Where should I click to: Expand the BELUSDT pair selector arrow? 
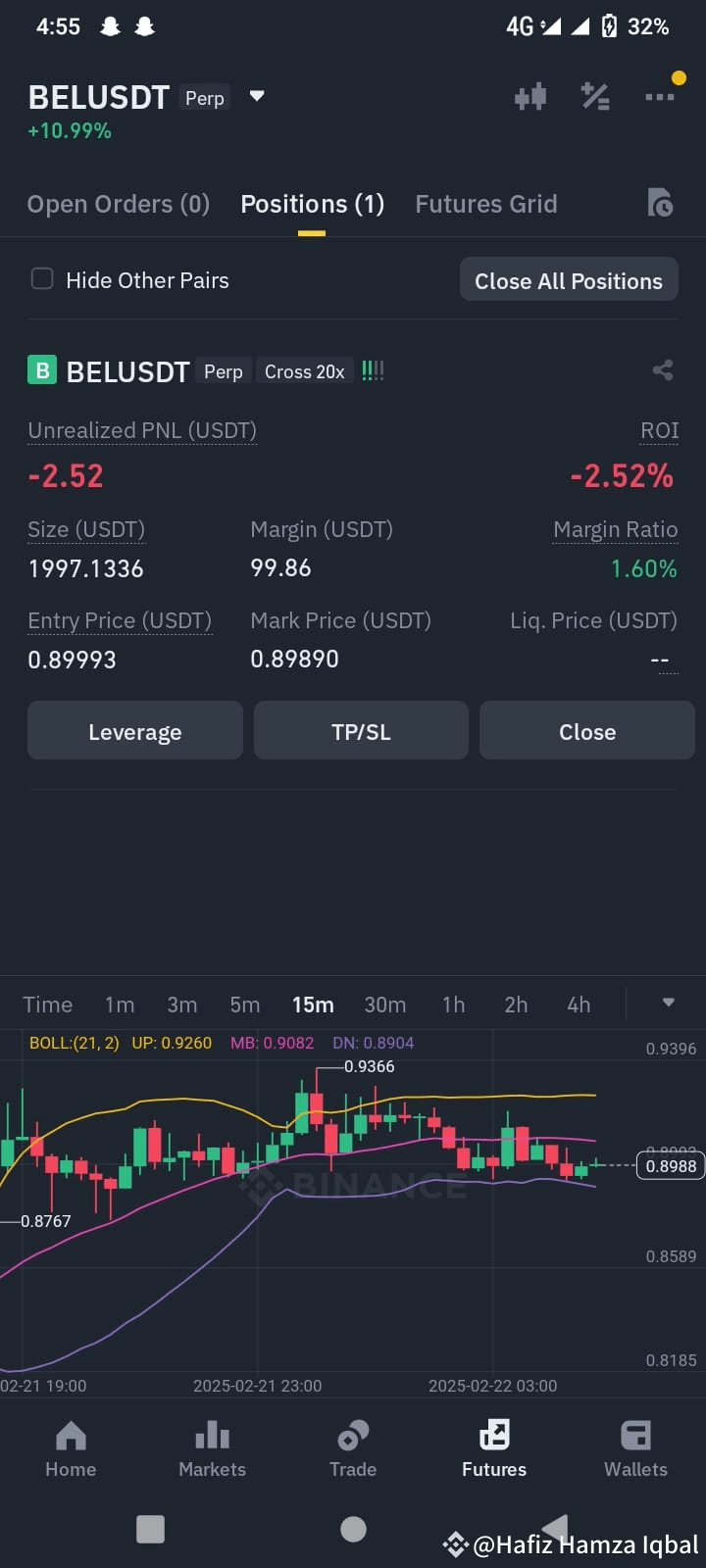257,96
